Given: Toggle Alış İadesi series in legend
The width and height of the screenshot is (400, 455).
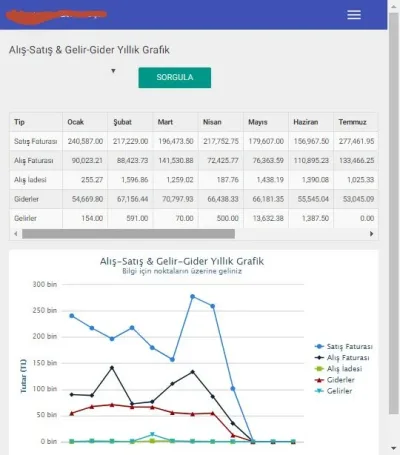Looking at the screenshot, I should coord(338,369).
